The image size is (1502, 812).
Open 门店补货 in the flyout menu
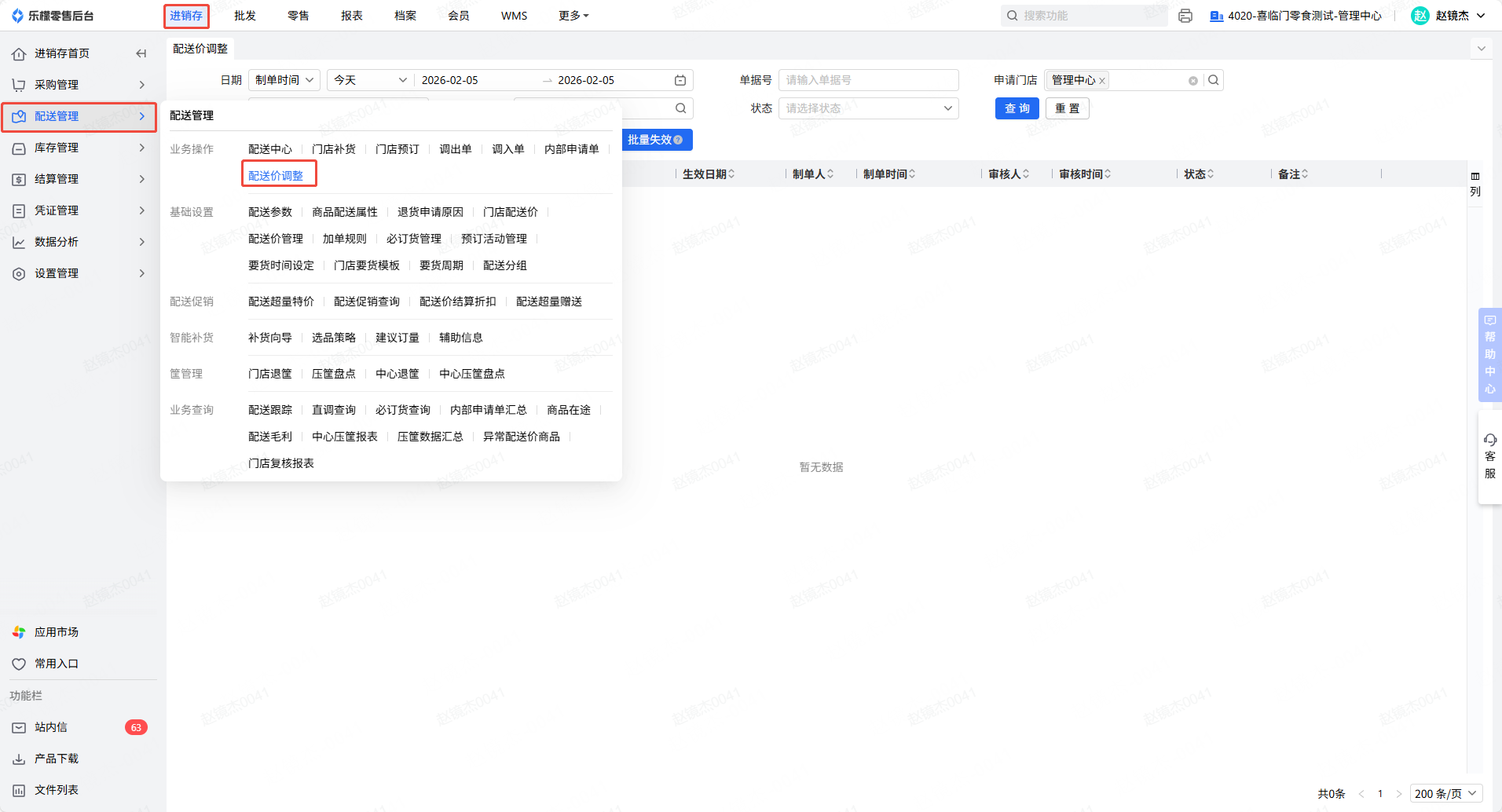pyautogui.click(x=334, y=149)
